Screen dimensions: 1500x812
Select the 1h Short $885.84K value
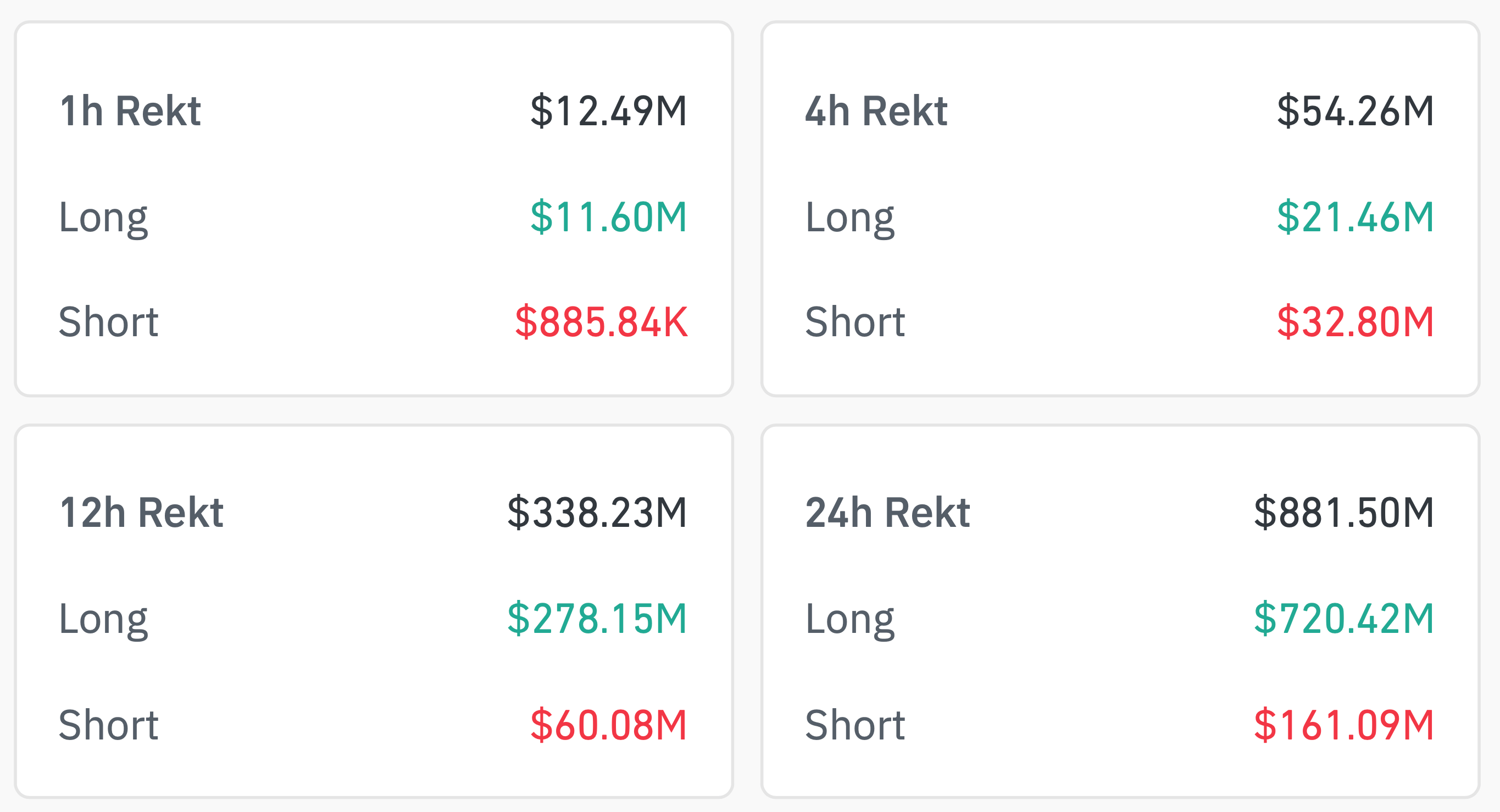(601, 322)
